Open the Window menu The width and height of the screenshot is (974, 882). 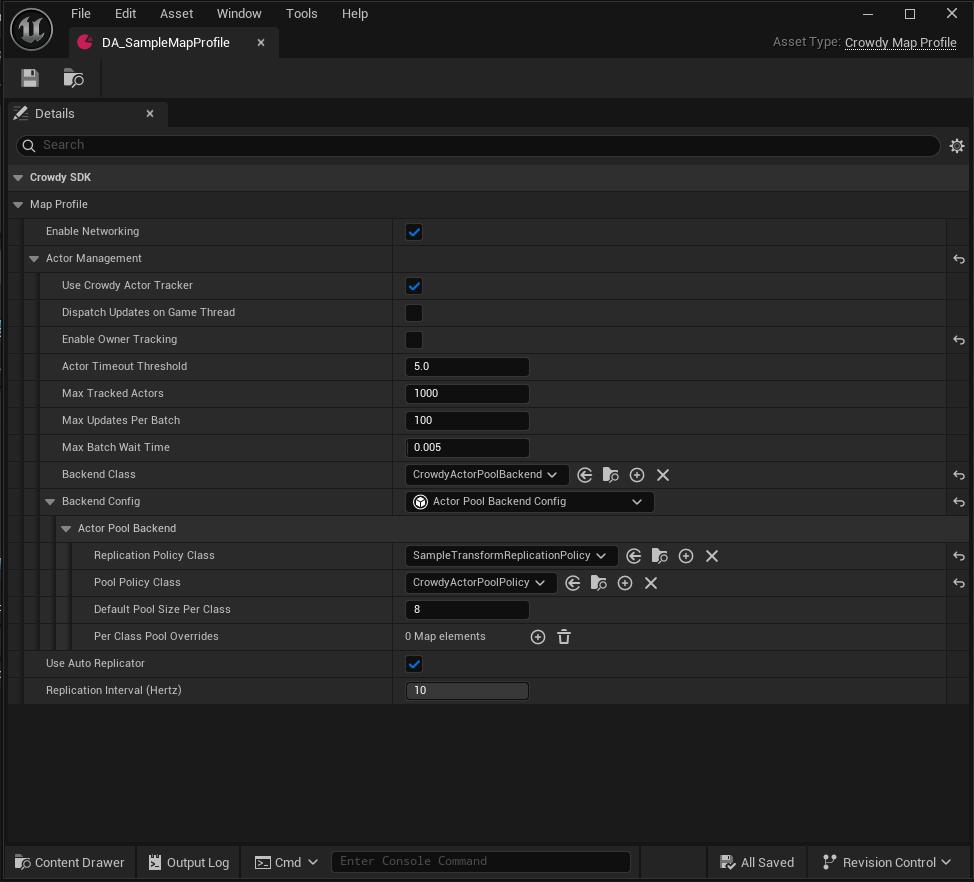[x=239, y=14]
